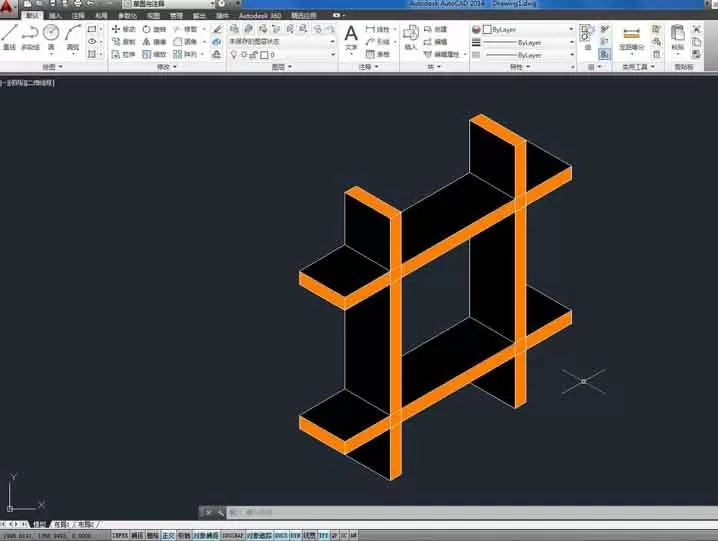Click the Array (阵列) tool
Screen dimensions: 718x541
click(x=185, y=55)
